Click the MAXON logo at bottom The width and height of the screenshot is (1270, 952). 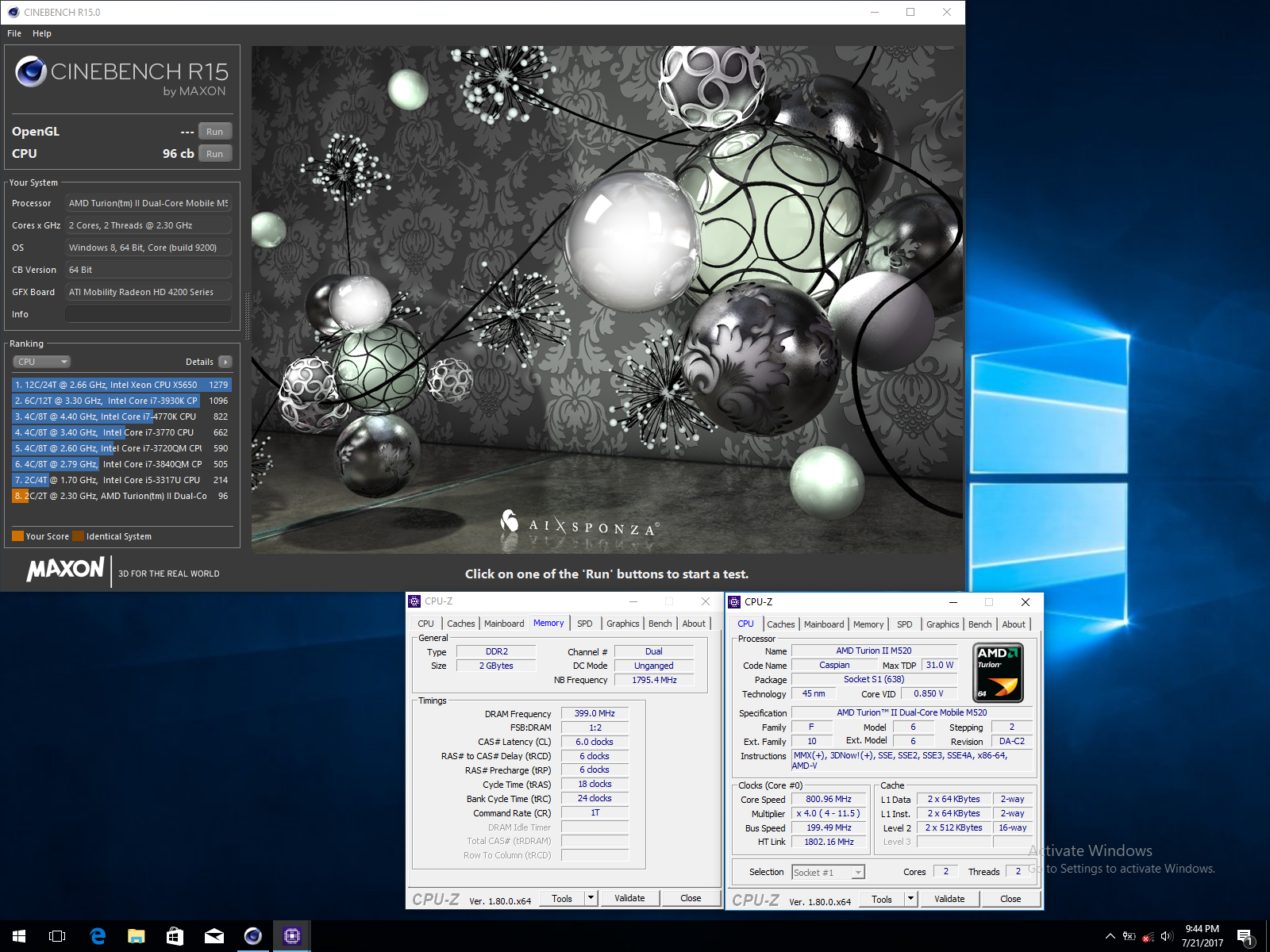click(66, 570)
